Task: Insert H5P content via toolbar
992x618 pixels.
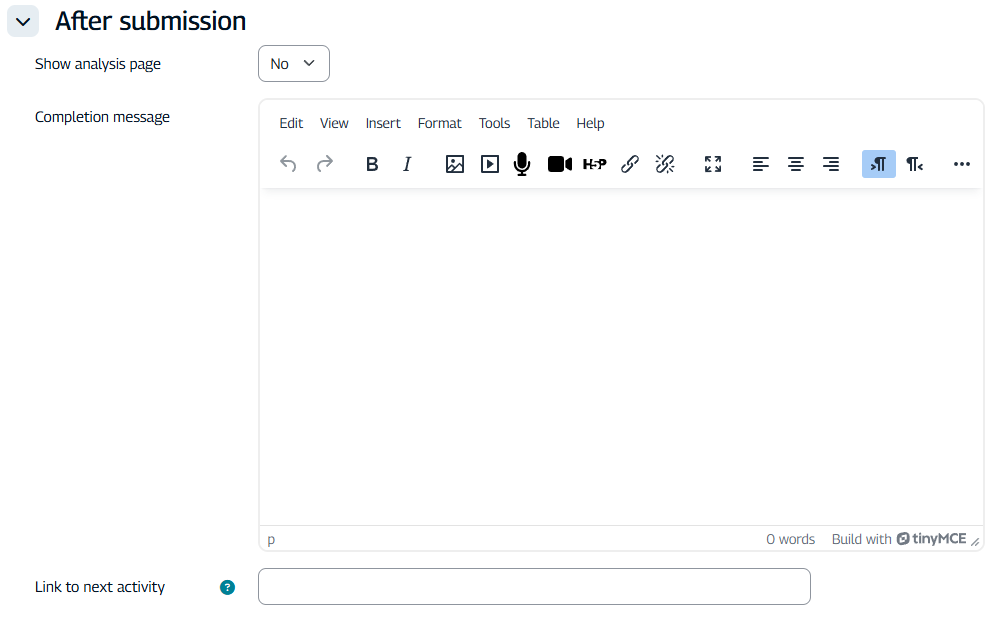Action: [x=595, y=164]
